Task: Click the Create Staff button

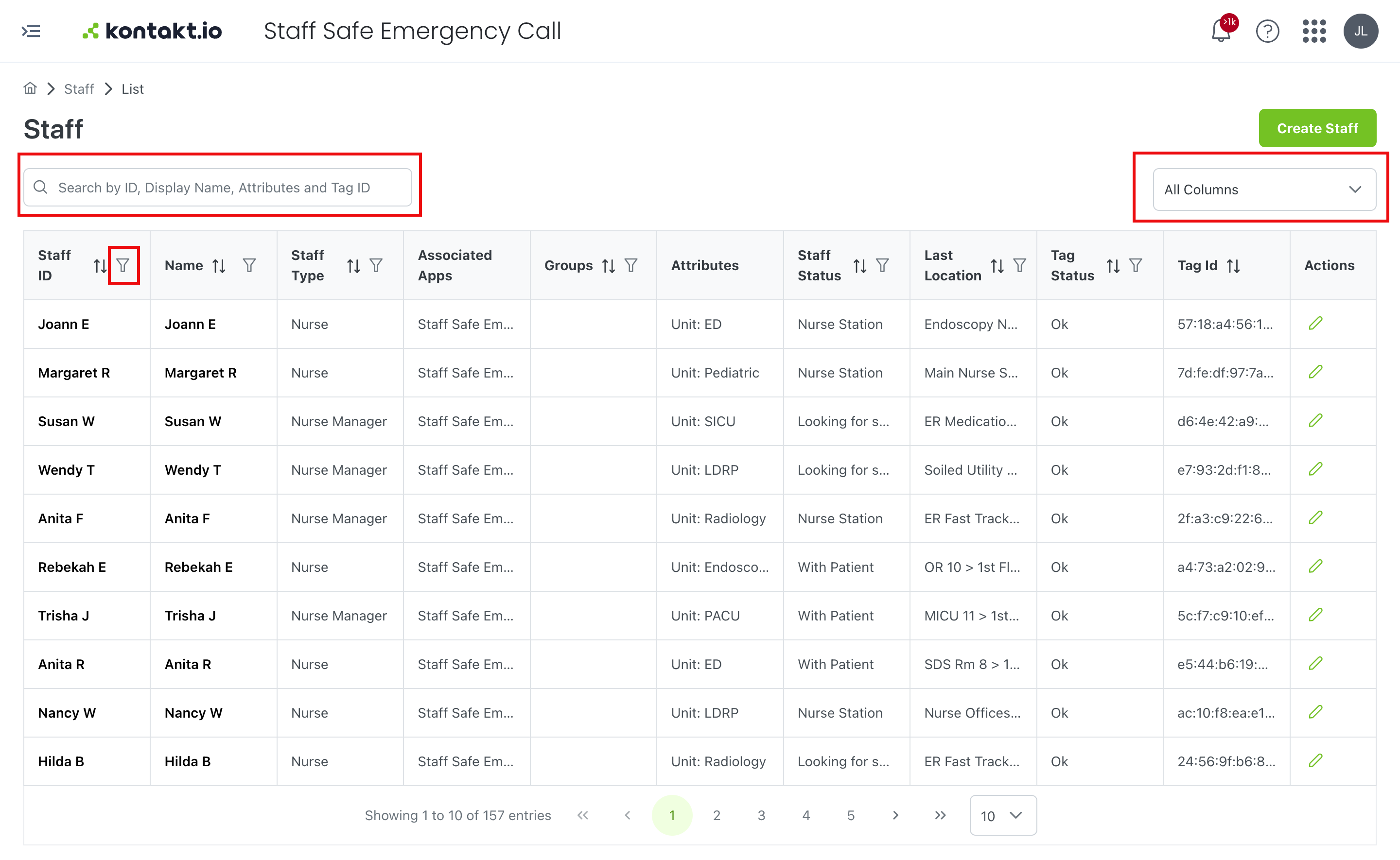Action: [x=1317, y=128]
